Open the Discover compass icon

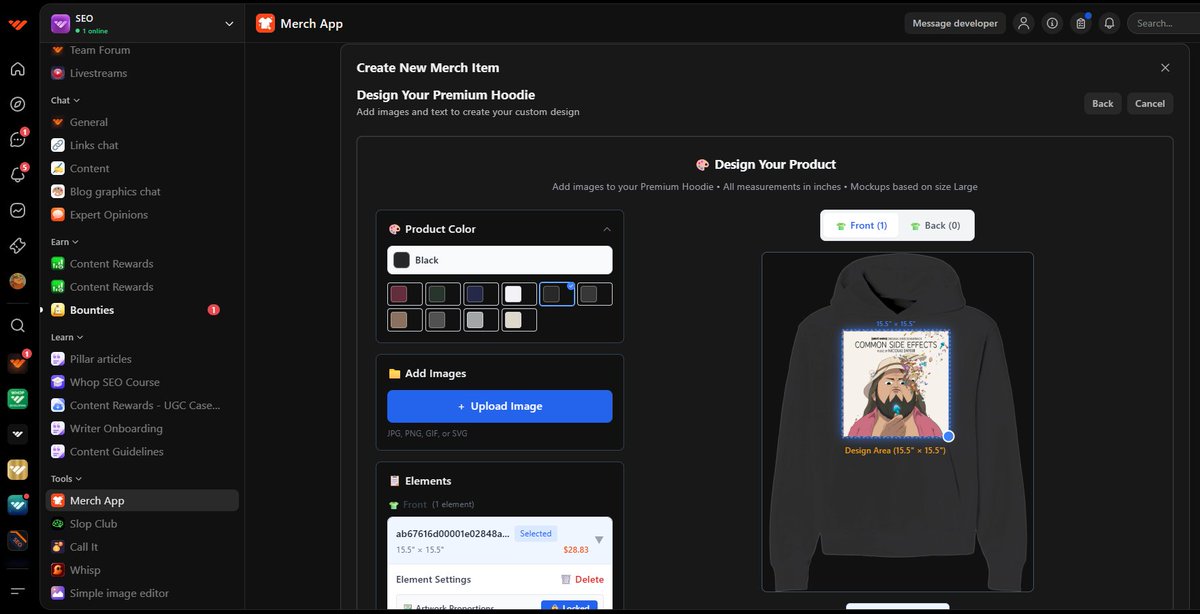17,104
